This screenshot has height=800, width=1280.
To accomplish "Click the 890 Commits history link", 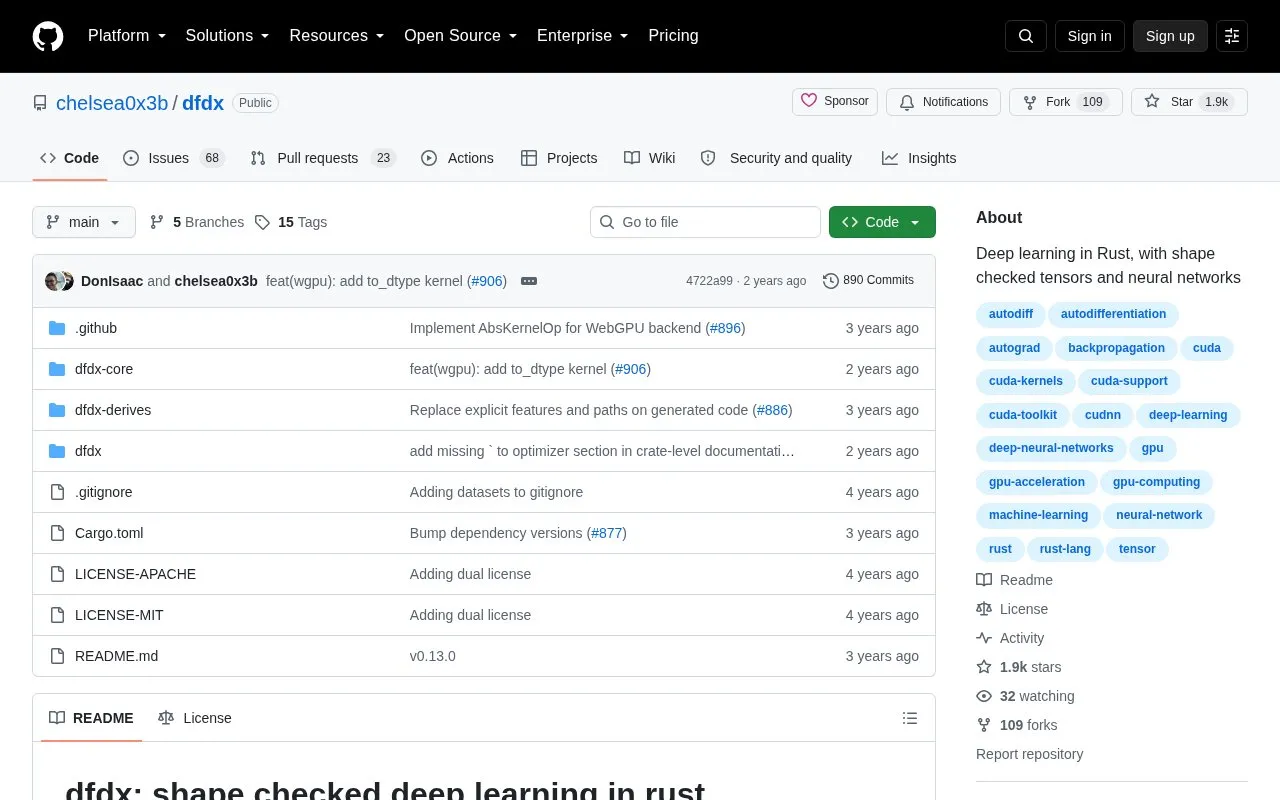I will tap(868, 281).
